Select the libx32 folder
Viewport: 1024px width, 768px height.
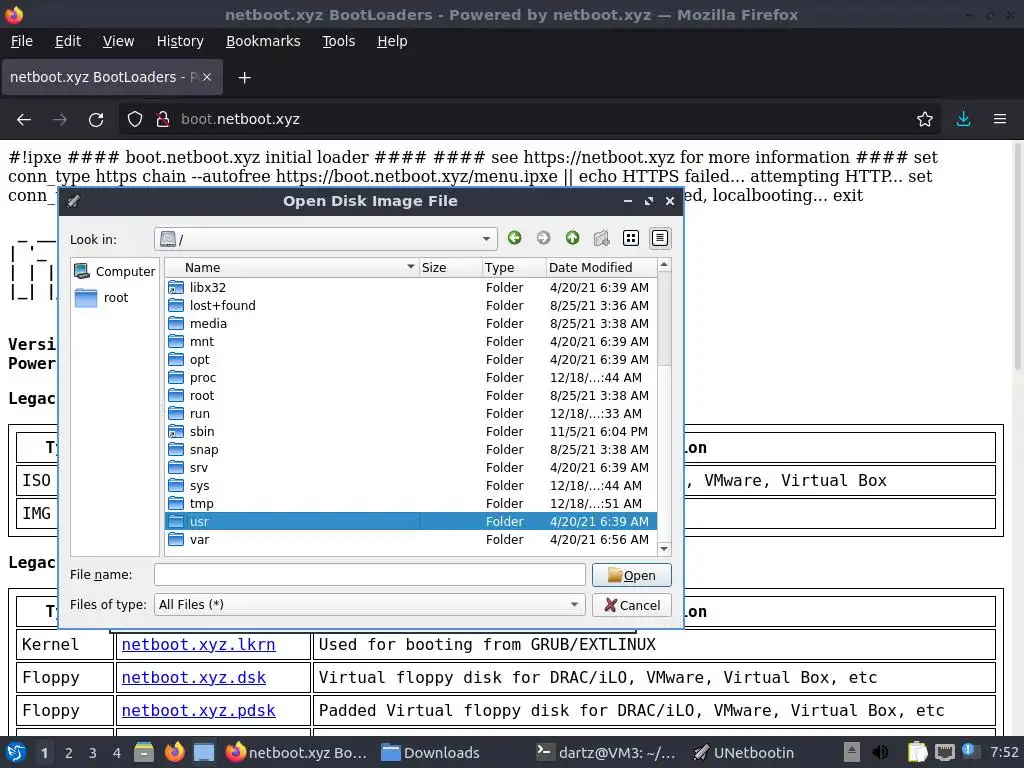[410, 287]
